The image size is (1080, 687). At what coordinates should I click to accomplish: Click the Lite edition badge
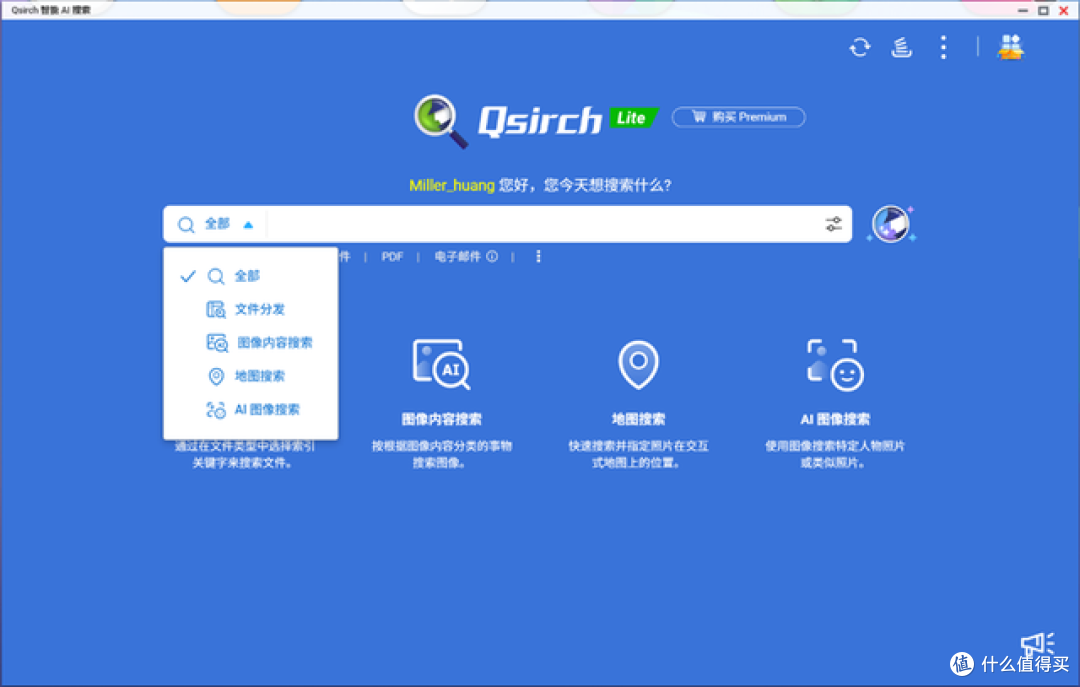pyautogui.click(x=633, y=118)
